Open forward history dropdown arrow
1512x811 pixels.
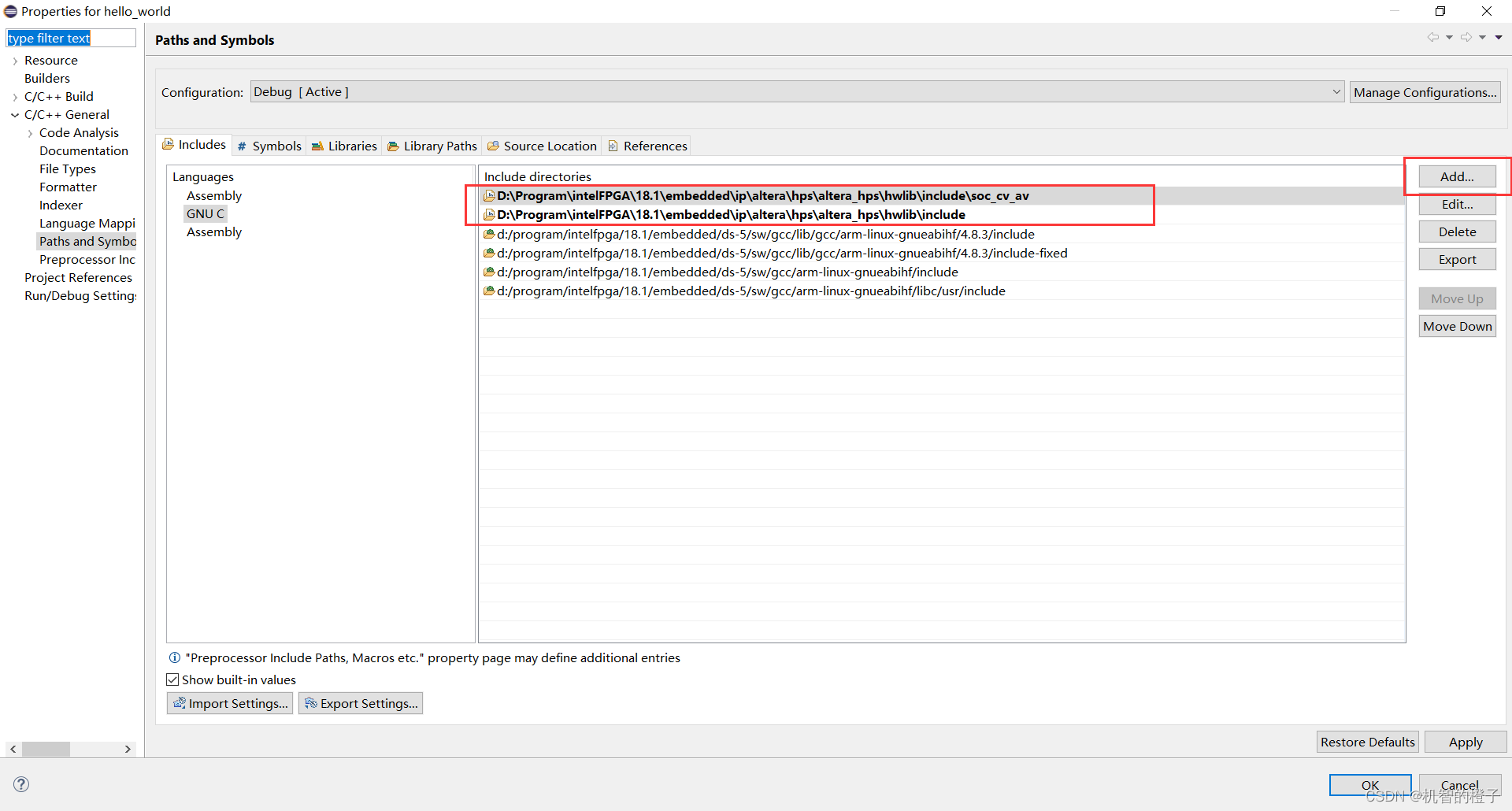[1482, 37]
